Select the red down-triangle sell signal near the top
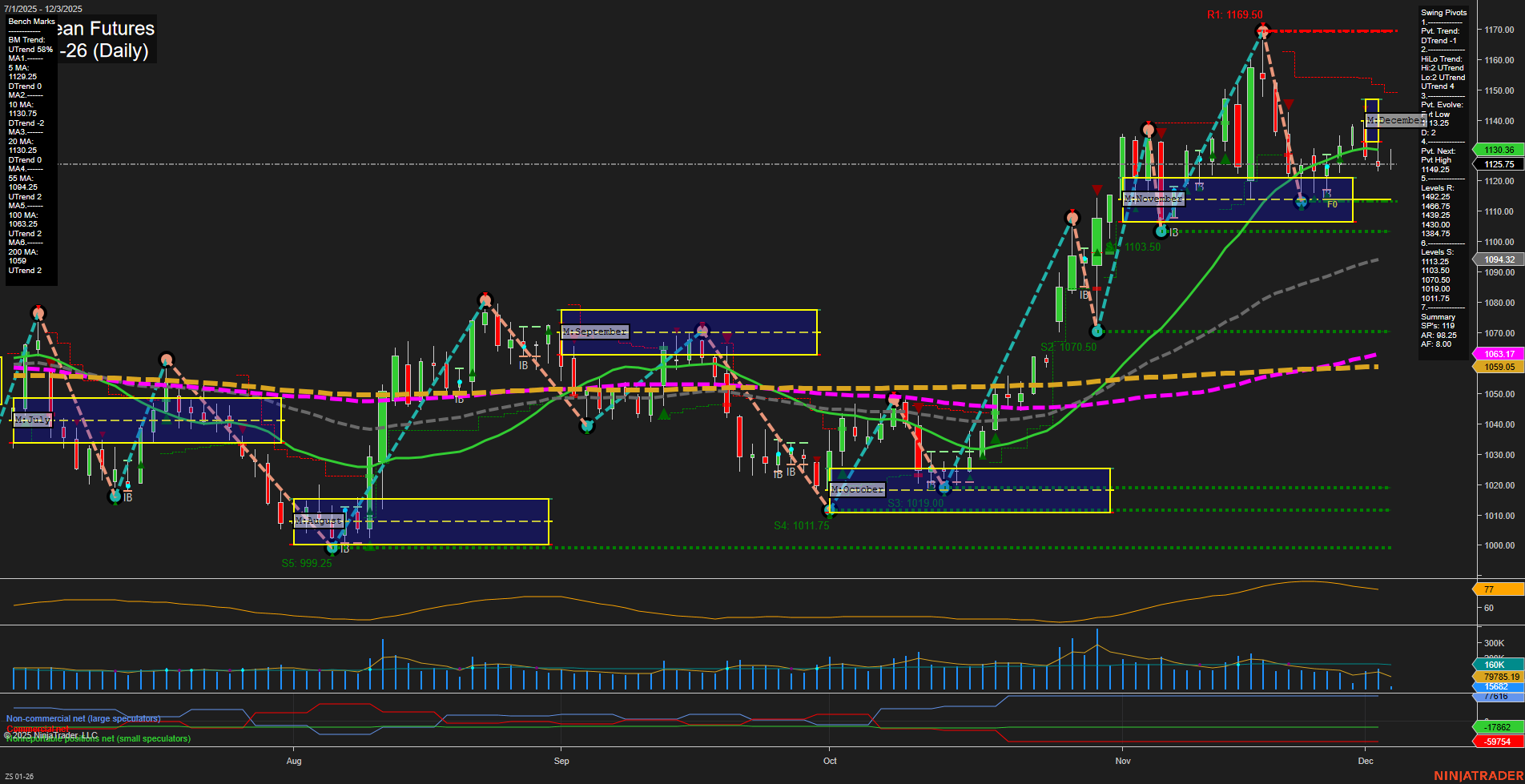 pyautogui.click(x=1290, y=103)
